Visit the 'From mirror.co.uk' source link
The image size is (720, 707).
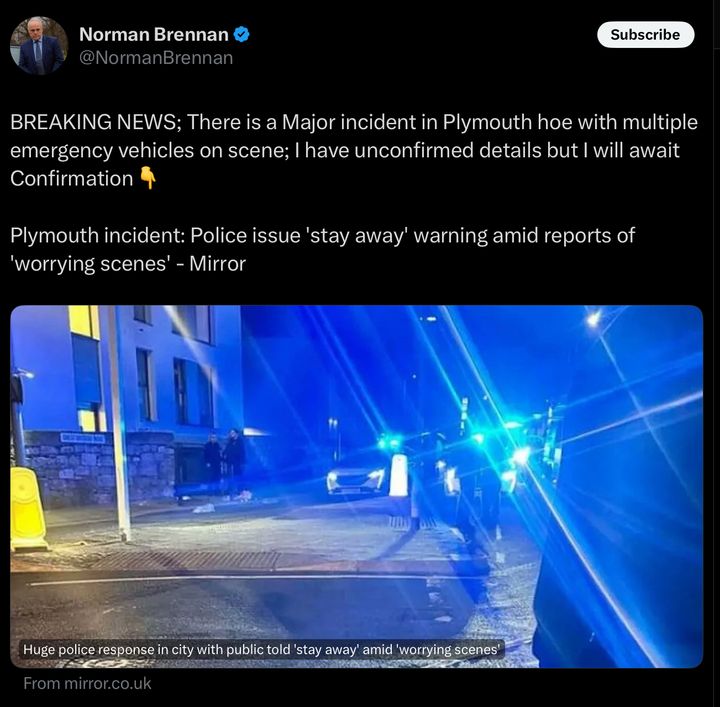(87, 683)
